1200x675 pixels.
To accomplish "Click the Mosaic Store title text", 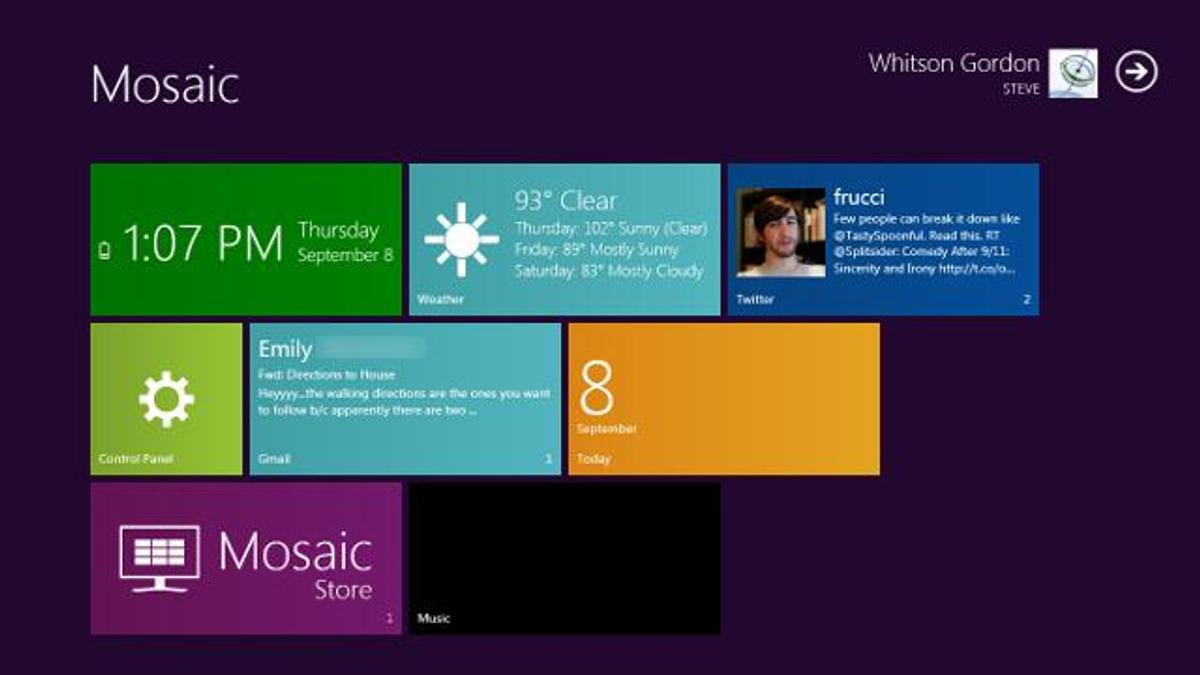I will (x=295, y=563).
